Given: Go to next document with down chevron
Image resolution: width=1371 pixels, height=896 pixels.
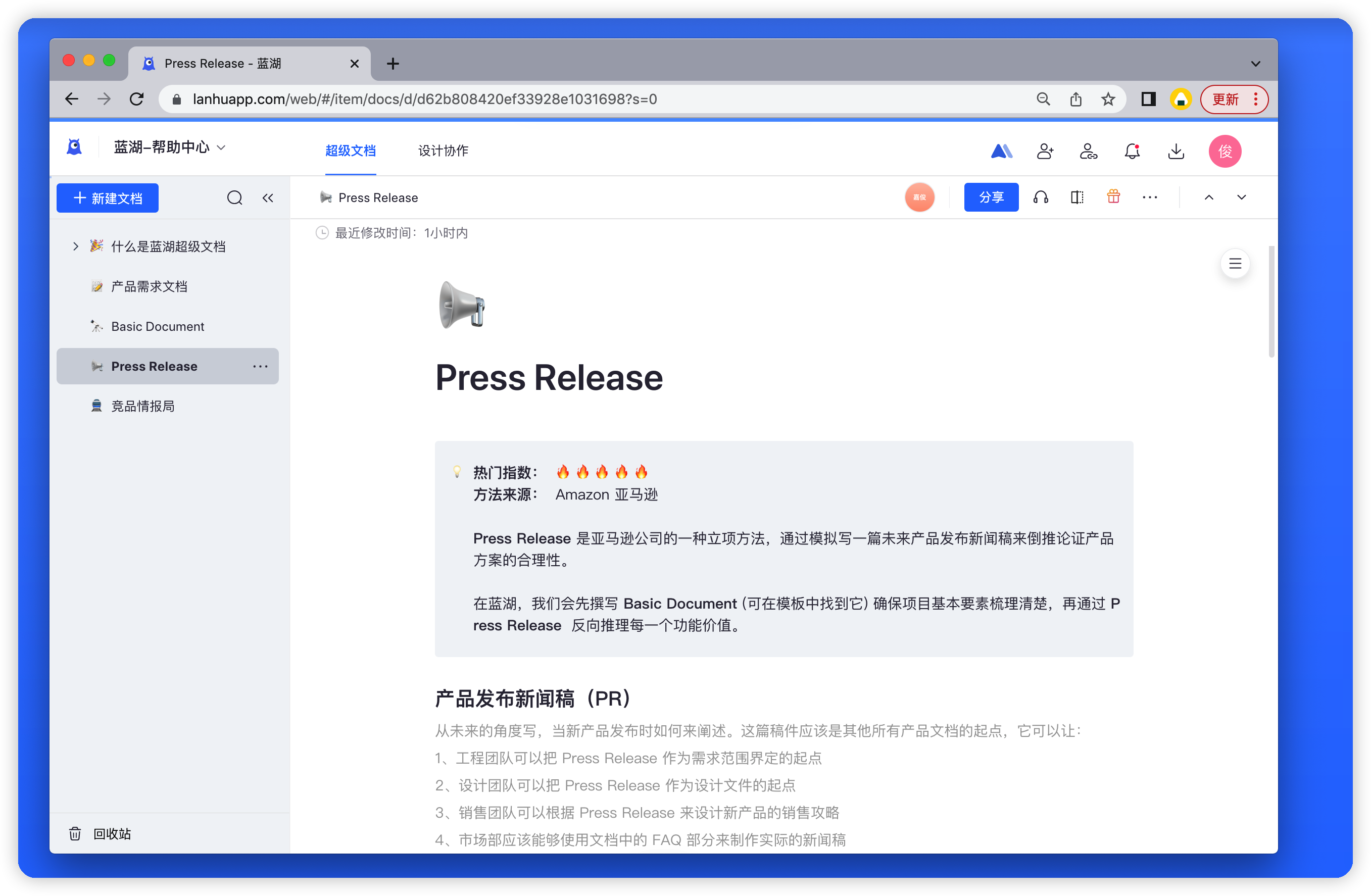Looking at the screenshot, I should tap(1241, 197).
